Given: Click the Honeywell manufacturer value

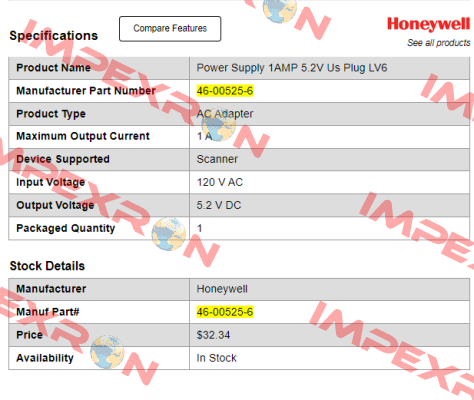Looking at the screenshot, I should pos(222,289).
